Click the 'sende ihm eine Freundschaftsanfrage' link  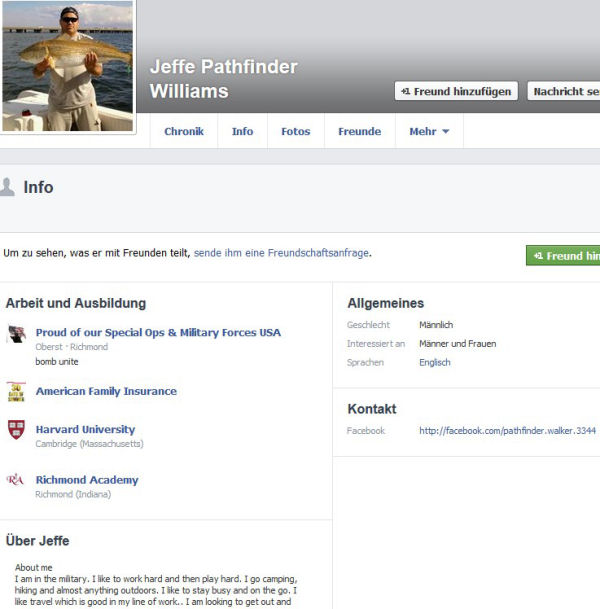[x=281, y=253]
